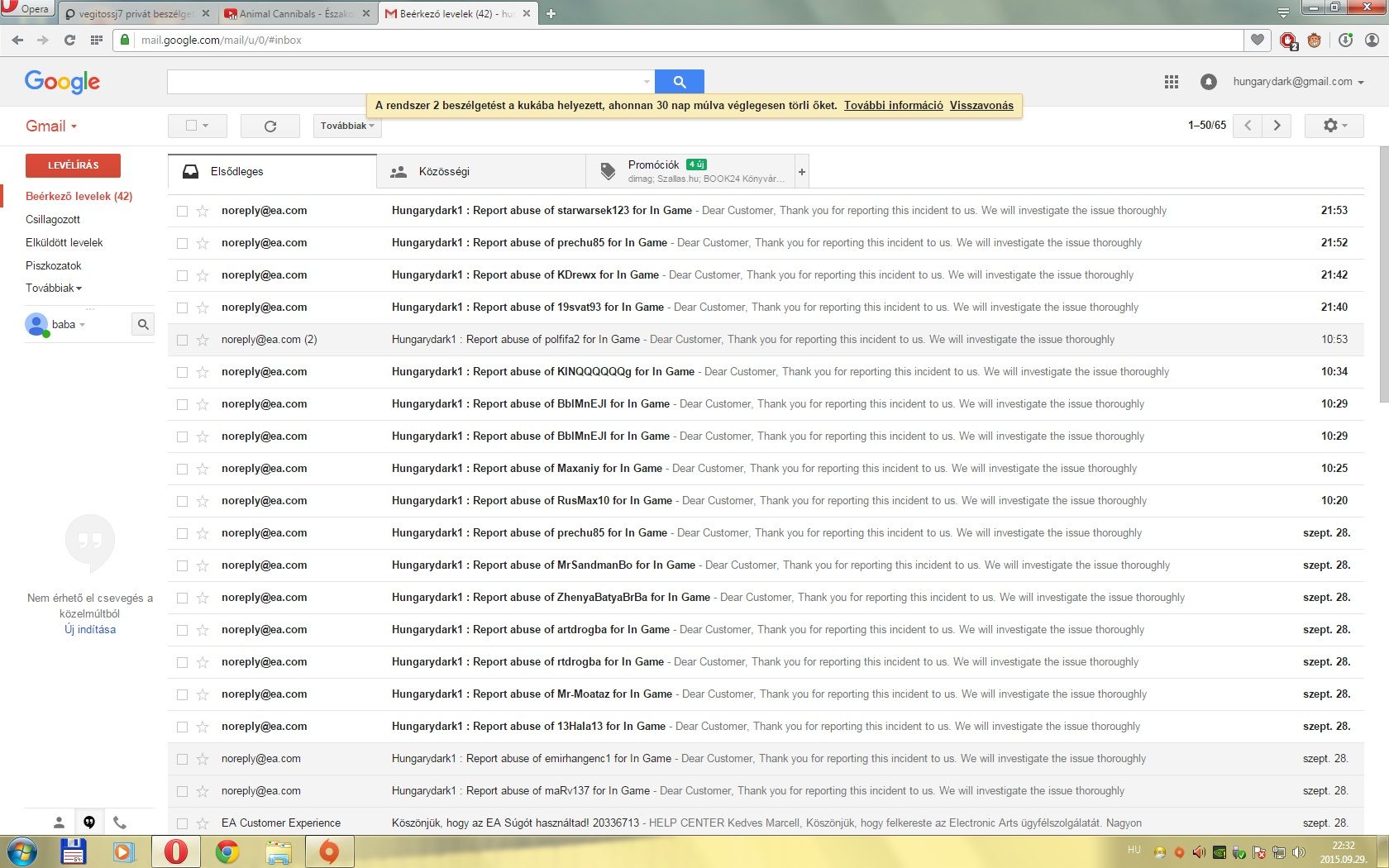Reload the page in Opera

69,40
